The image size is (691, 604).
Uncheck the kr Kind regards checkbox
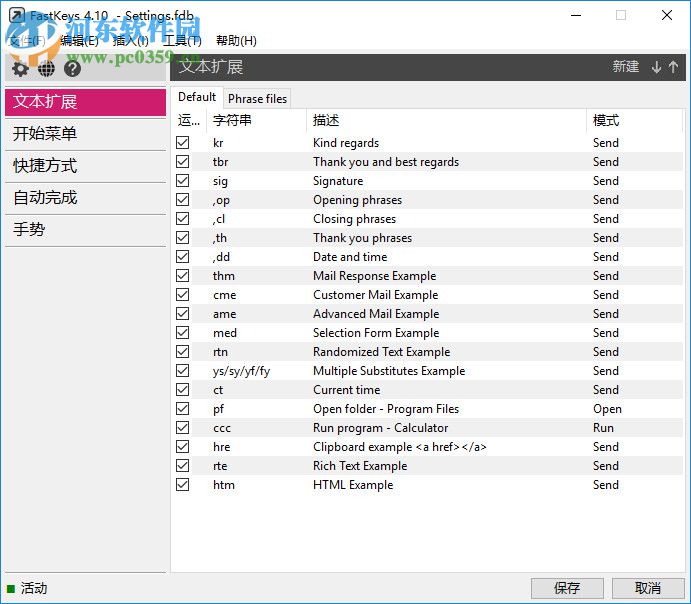click(182, 143)
